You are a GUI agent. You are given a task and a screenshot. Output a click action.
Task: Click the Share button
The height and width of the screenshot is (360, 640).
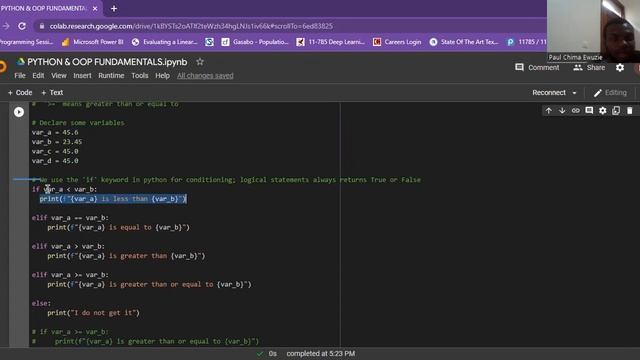589,68
